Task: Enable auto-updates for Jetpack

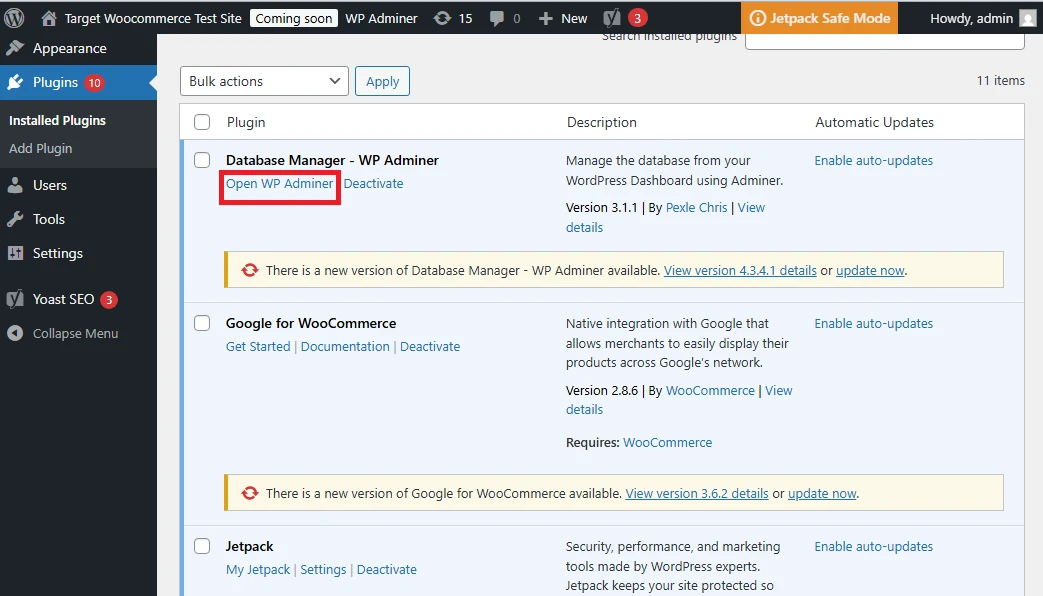Action: (x=873, y=546)
